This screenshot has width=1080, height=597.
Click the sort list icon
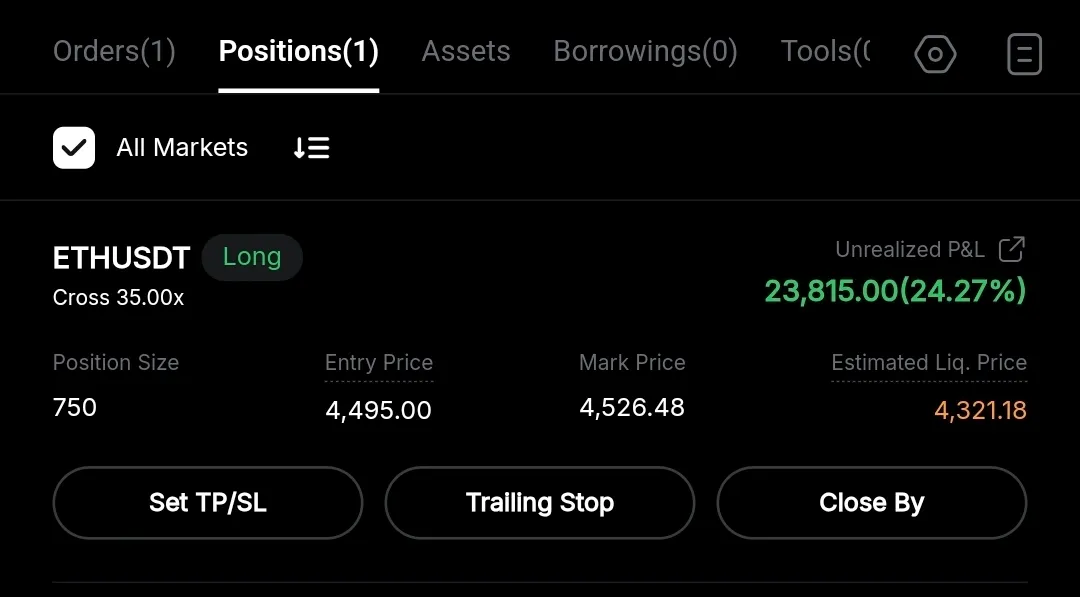pos(311,148)
